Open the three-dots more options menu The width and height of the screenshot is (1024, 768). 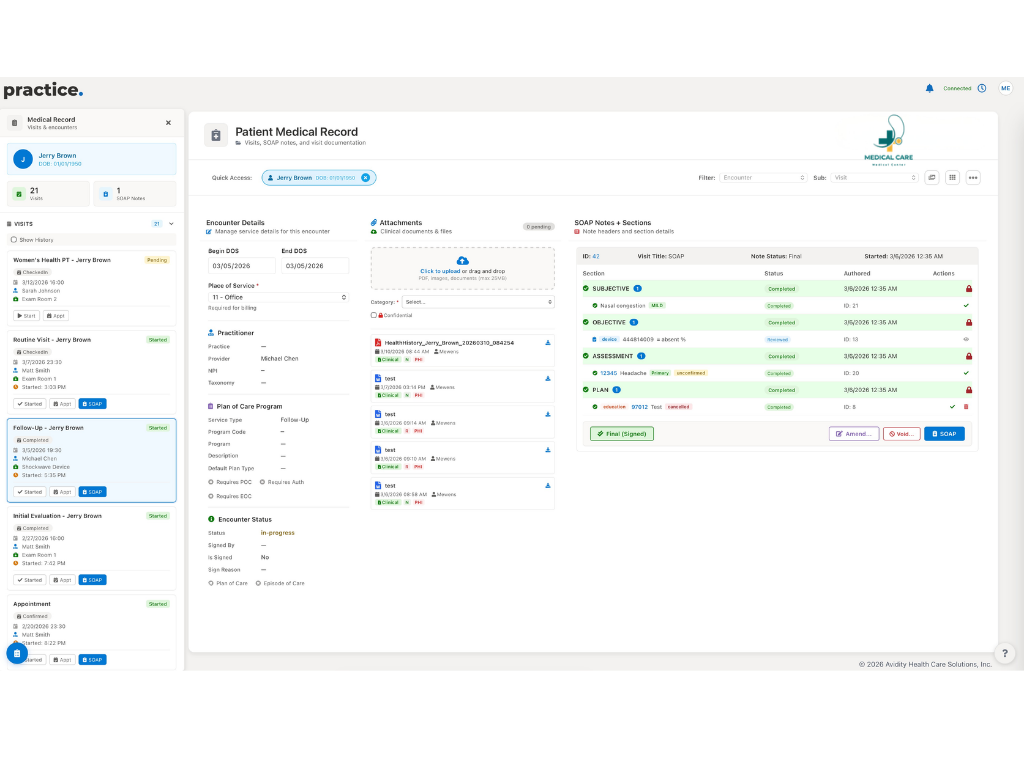coord(973,178)
